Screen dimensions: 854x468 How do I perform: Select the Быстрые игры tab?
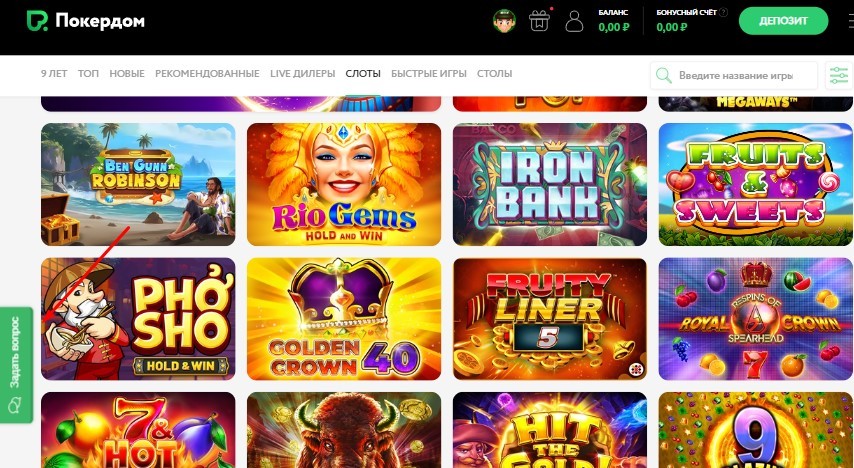(429, 74)
